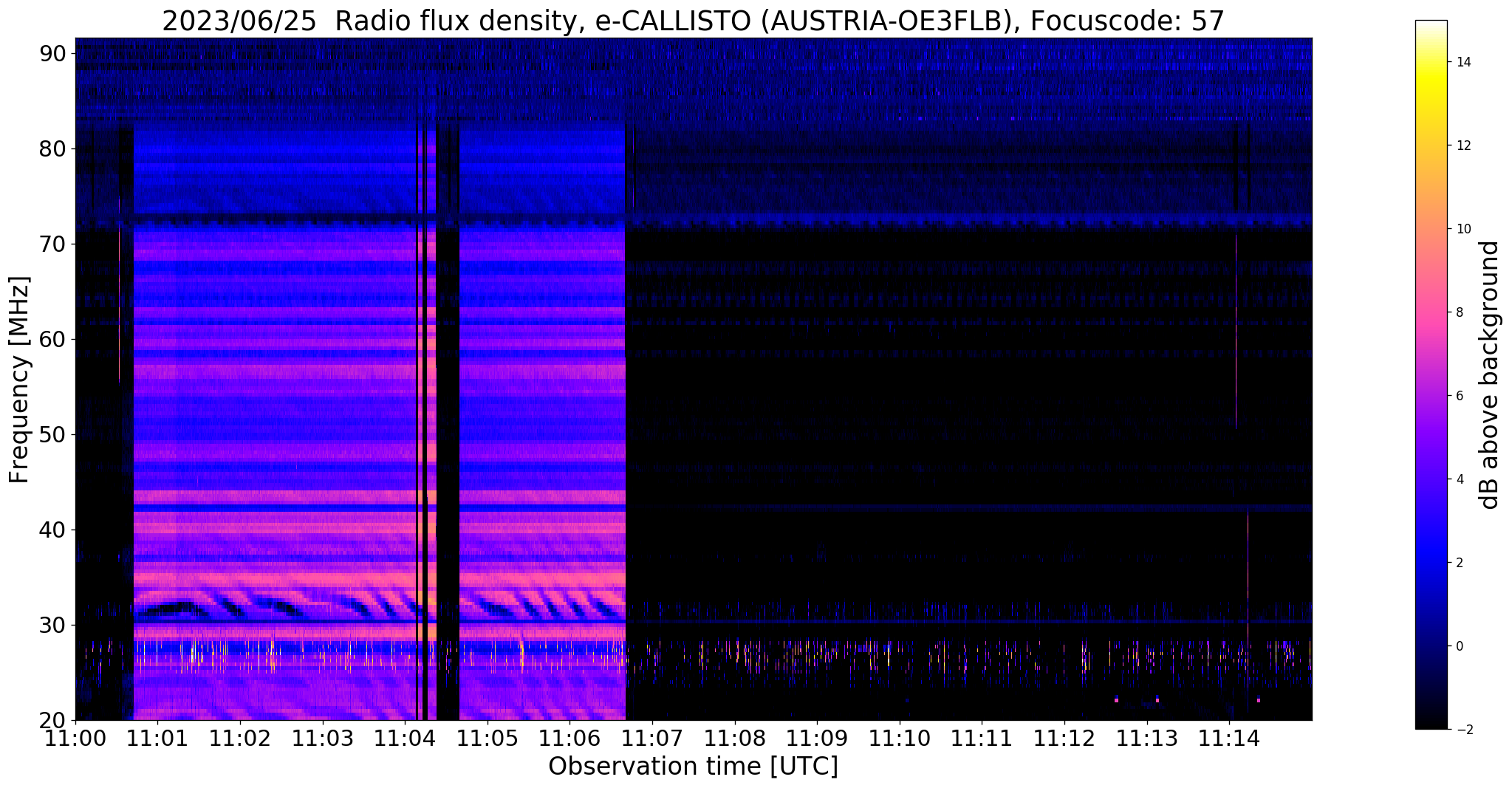Click the 11:14 time tick label

tap(1230, 738)
